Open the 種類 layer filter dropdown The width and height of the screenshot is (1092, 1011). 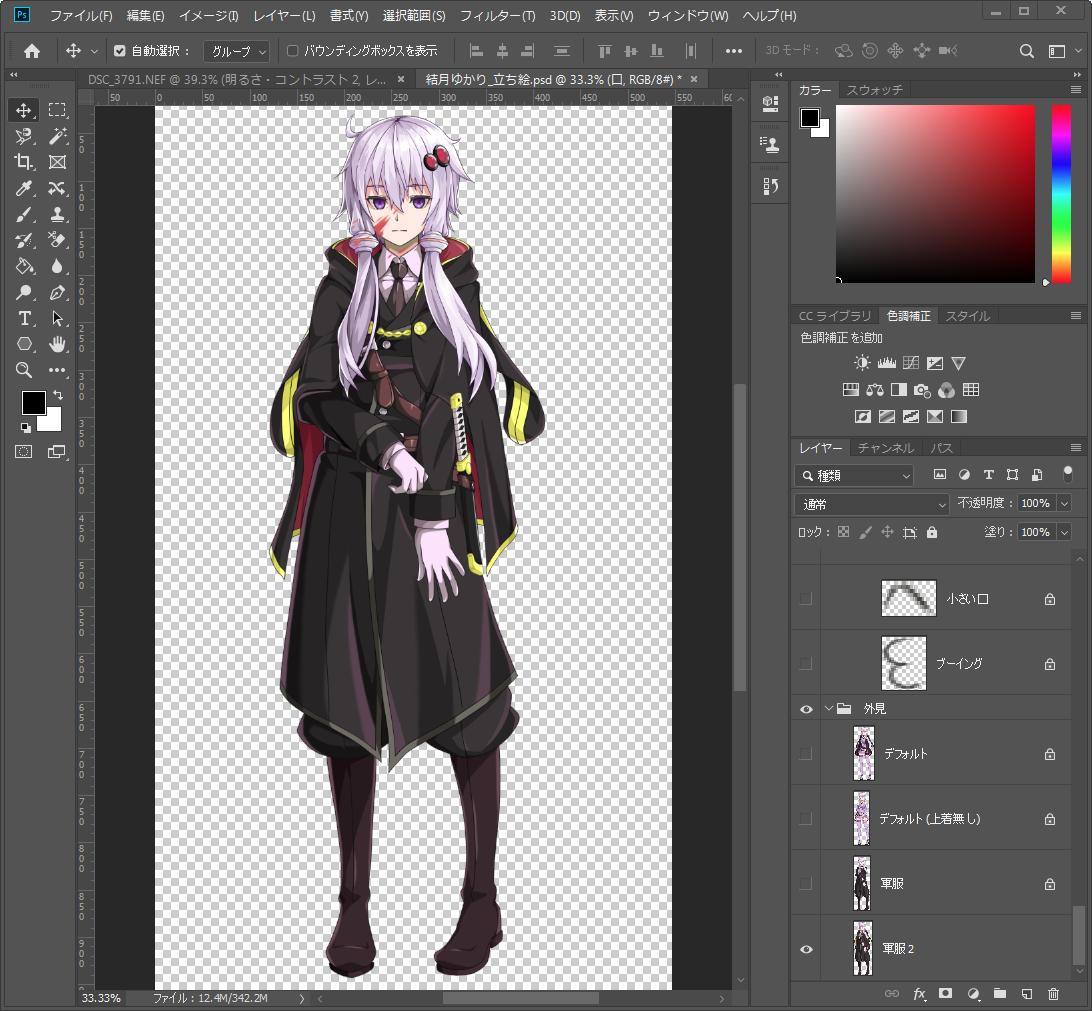pyautogui.click(x=854, y=476)
